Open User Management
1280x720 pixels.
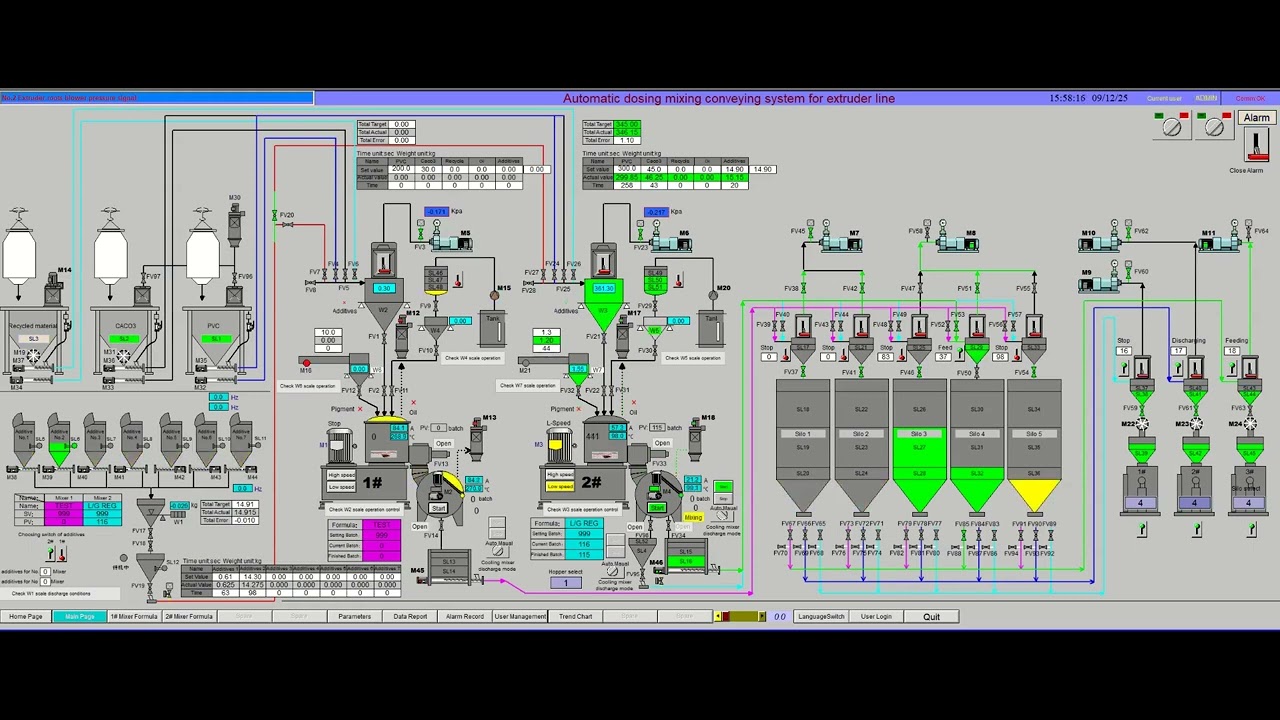[x=520, y=616]
